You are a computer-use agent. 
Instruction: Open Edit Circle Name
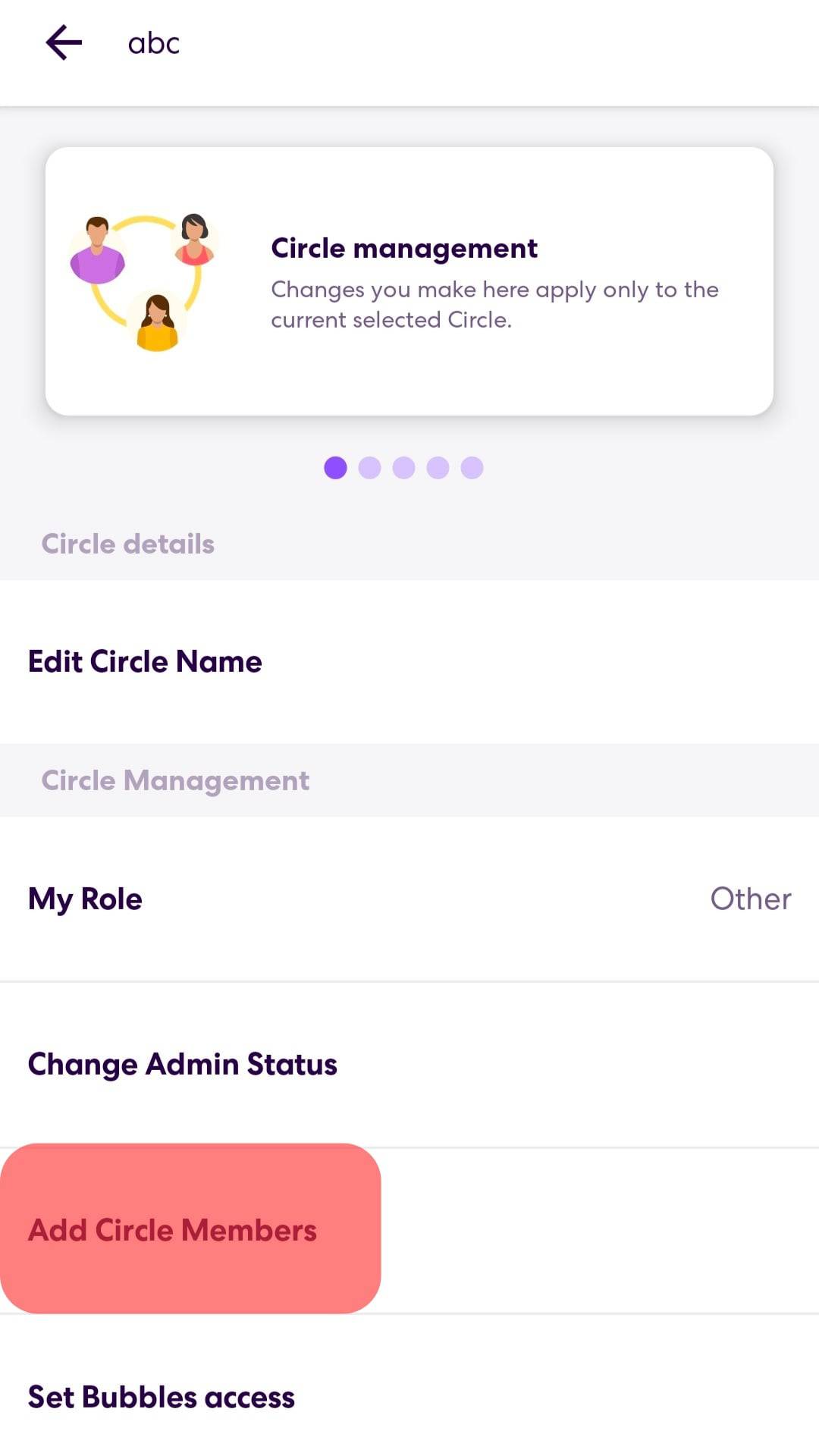coord(145,661)
